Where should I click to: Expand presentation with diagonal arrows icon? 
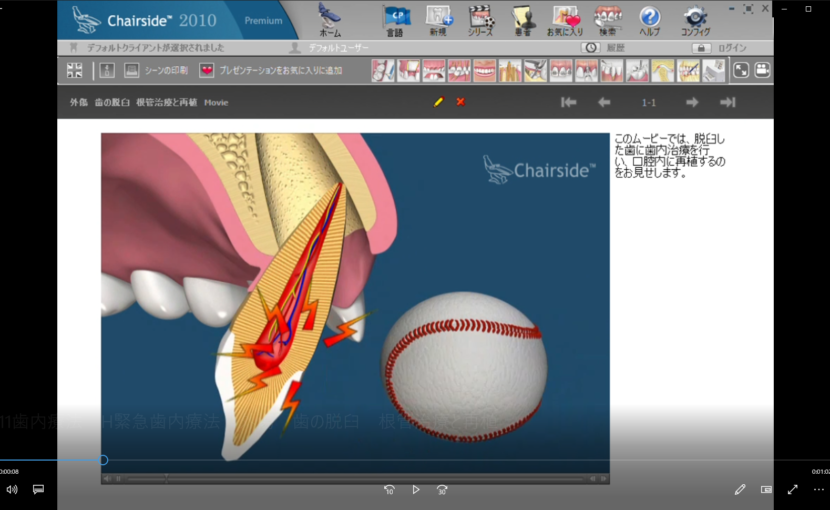pyautogui.click(x=741, y=70)
